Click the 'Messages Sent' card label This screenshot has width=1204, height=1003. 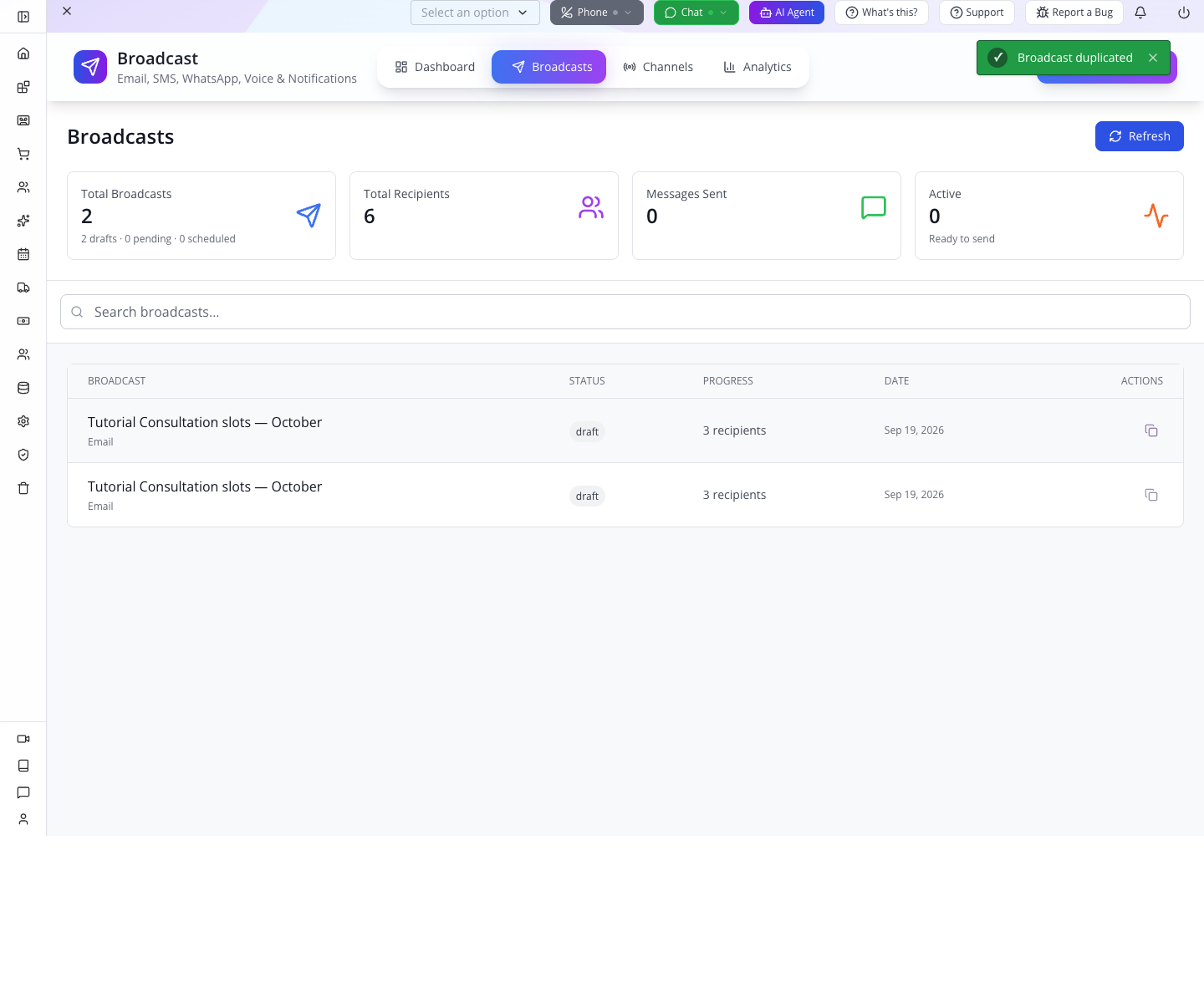(x=686, y=194)
